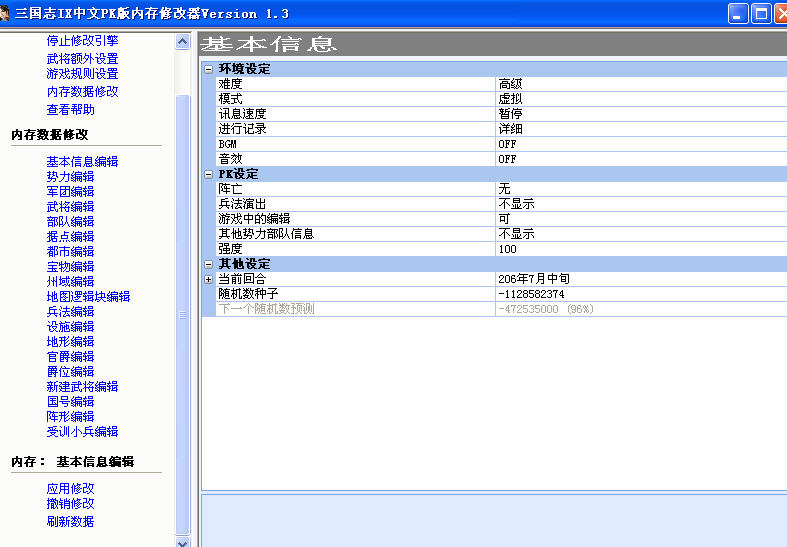Expand the 当前回合 row
787x547 pixels.
coord(208,279)
